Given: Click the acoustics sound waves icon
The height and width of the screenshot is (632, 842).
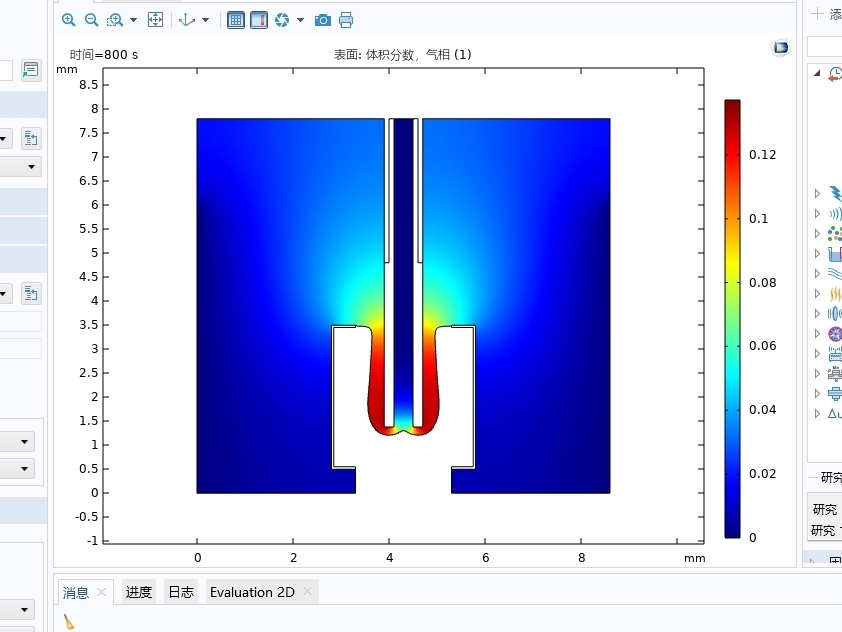Looking at the screenshot, I should tap(835, 214).
